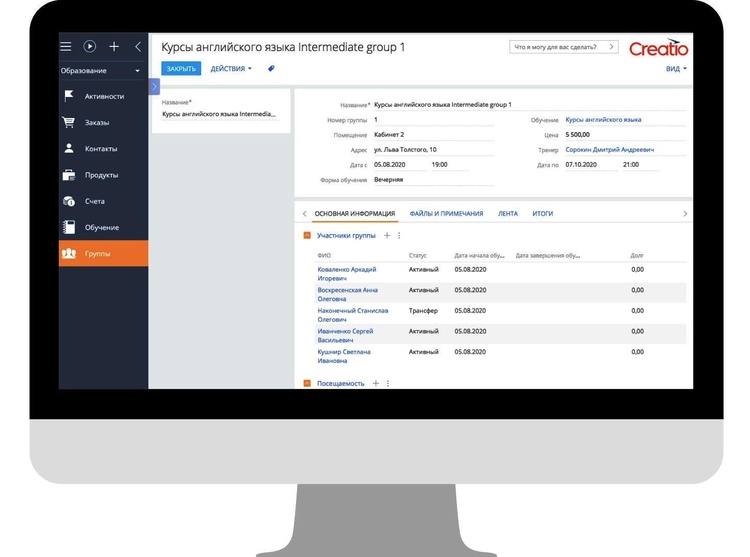Click the Закрыть button

coord(181,69)
